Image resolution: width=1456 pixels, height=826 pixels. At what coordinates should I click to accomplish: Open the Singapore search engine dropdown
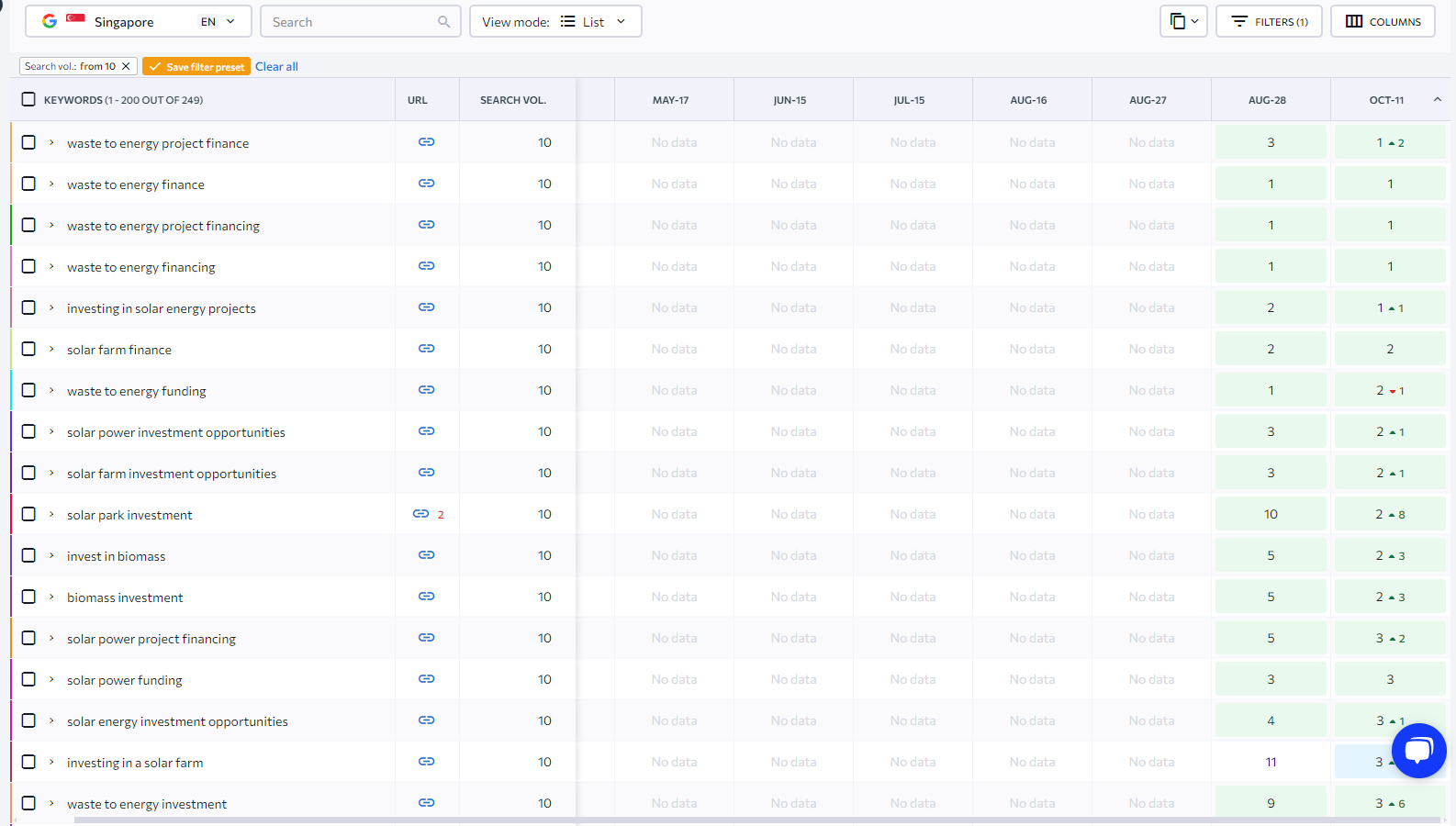(138, 22)
